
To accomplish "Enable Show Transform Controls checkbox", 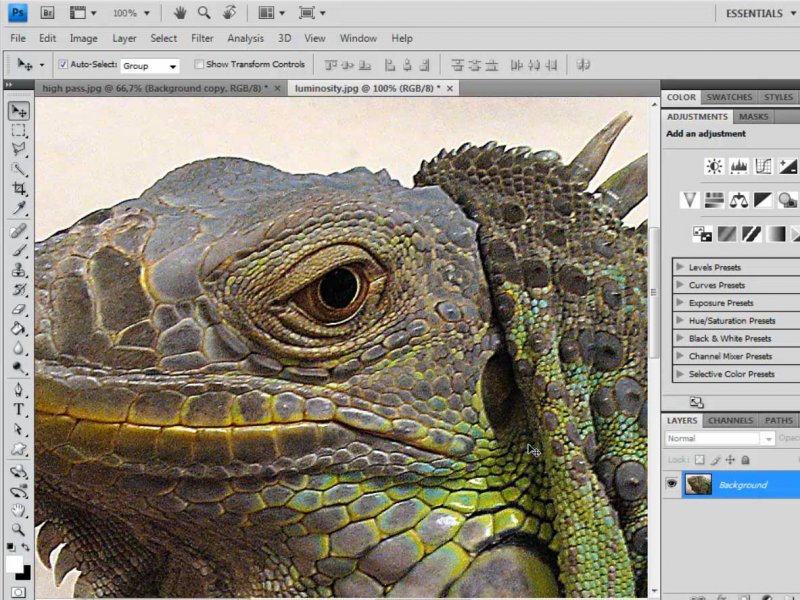I will click(199, 65).
